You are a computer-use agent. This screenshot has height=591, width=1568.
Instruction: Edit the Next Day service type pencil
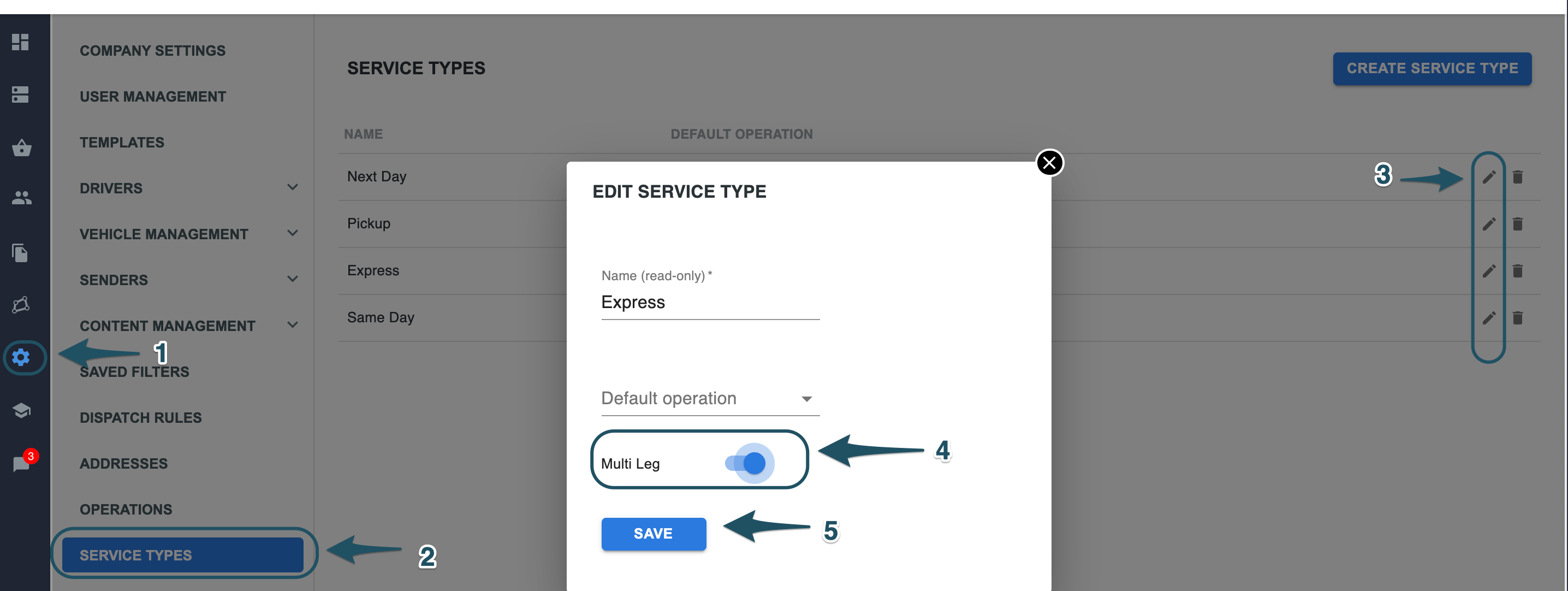pos(1489,176)
